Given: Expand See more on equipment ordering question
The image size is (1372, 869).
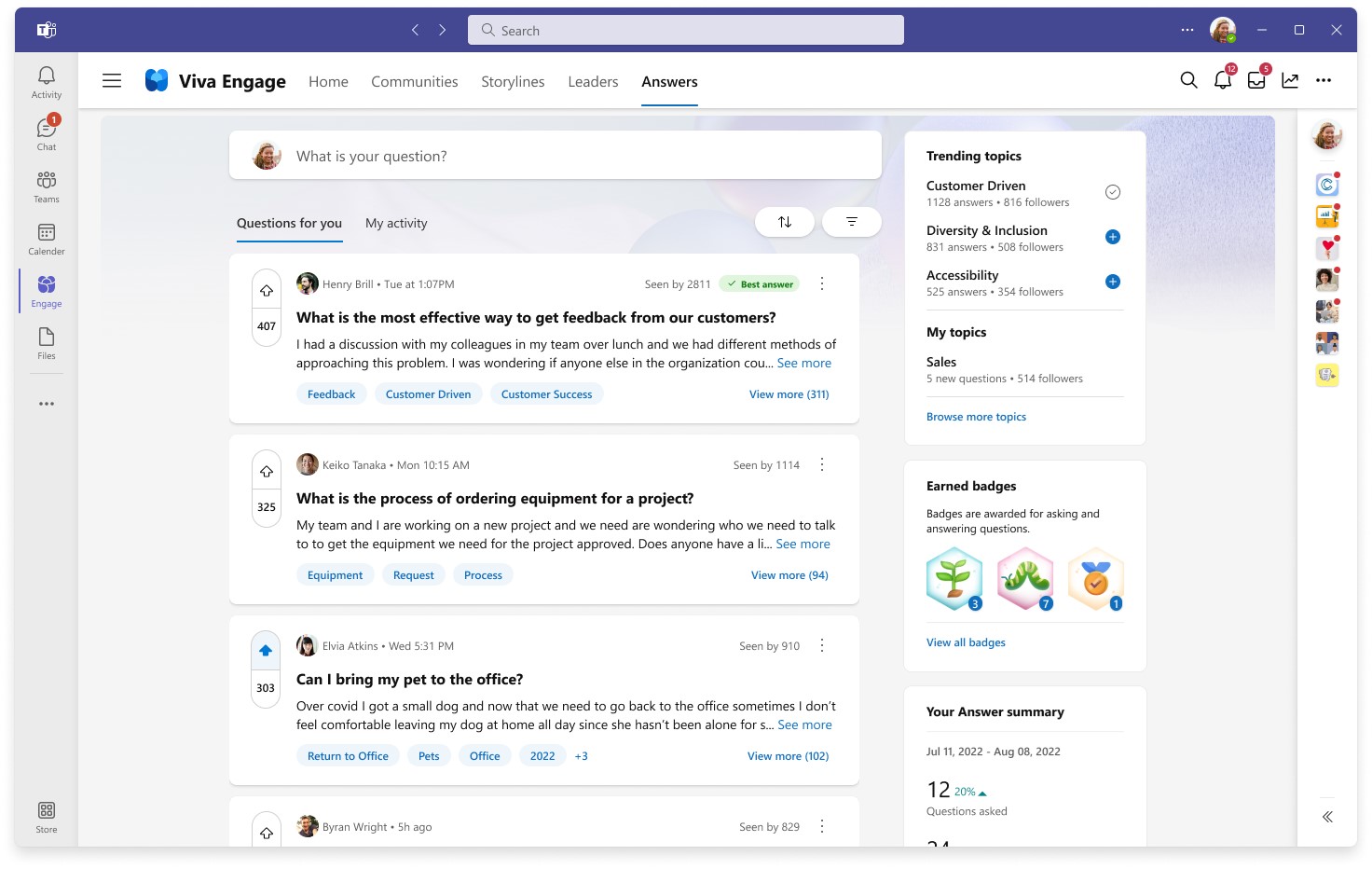Looking at the screenshot, I should 803,544.
